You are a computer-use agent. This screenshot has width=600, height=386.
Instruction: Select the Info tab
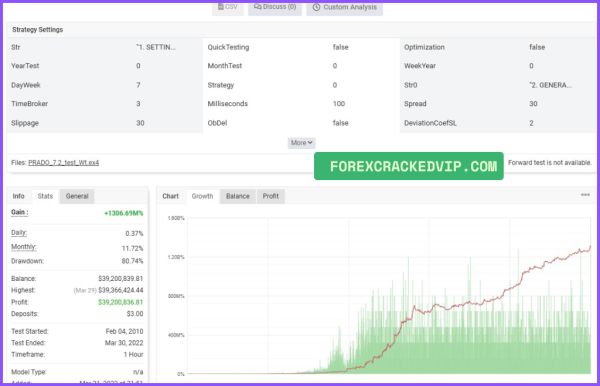tap(18, 196)
